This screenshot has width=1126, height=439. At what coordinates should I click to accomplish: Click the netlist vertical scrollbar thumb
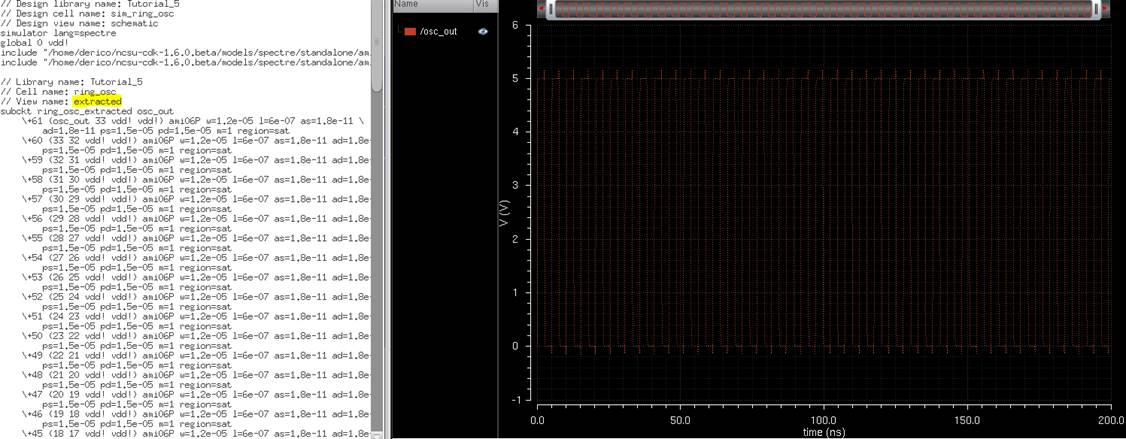[x=377, y=45]
